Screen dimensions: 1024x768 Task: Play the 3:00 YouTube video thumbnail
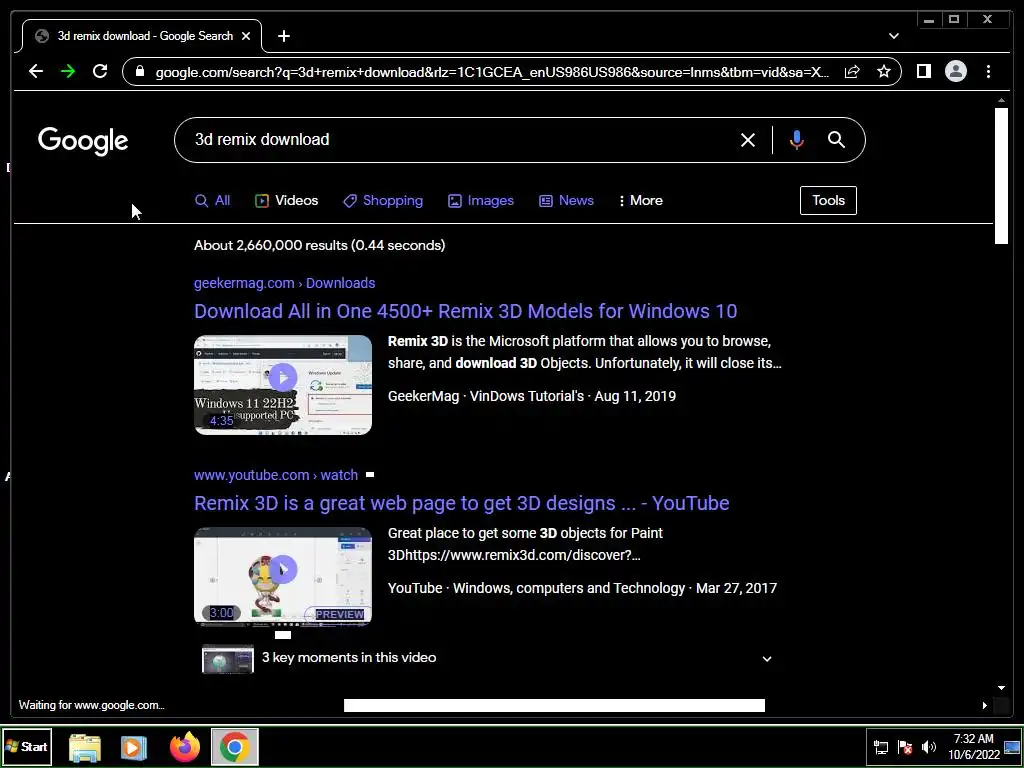283,577
